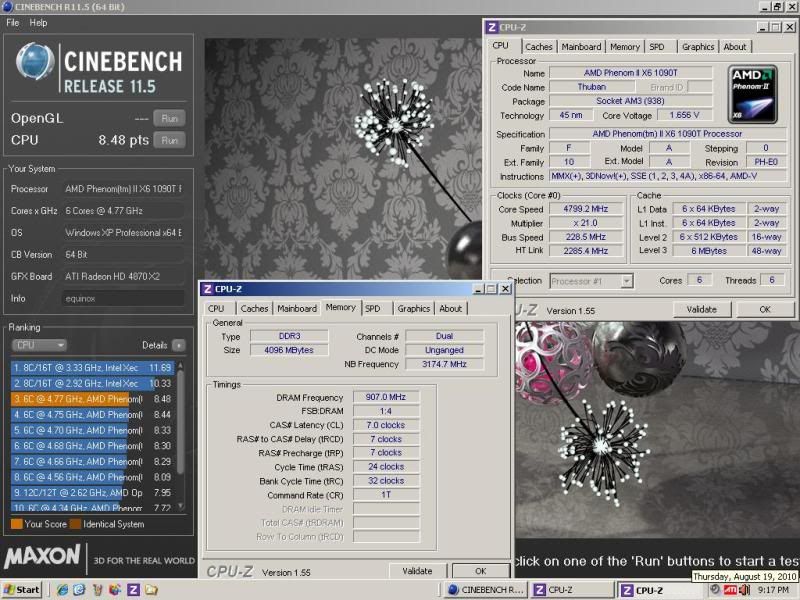Click the volume speaker tray icon

pos(743,590)
